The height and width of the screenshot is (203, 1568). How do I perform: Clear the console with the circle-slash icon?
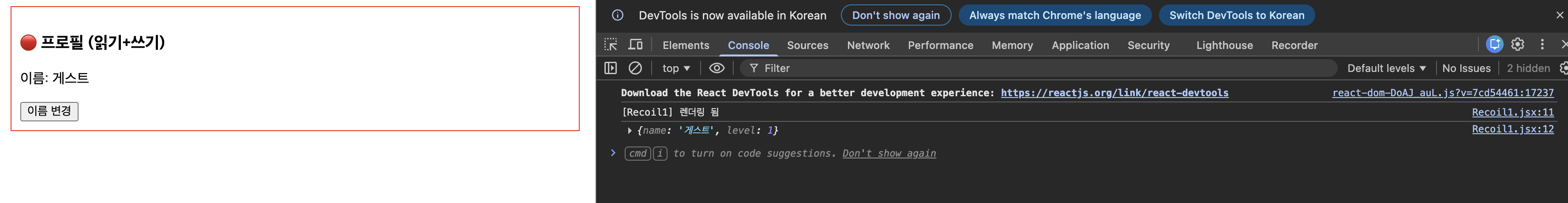[x=635, y=68]
